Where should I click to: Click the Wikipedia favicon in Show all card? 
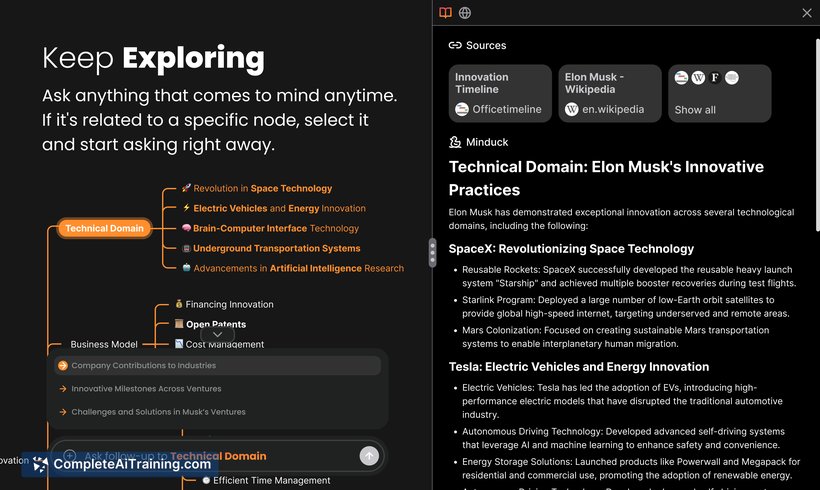698,78
